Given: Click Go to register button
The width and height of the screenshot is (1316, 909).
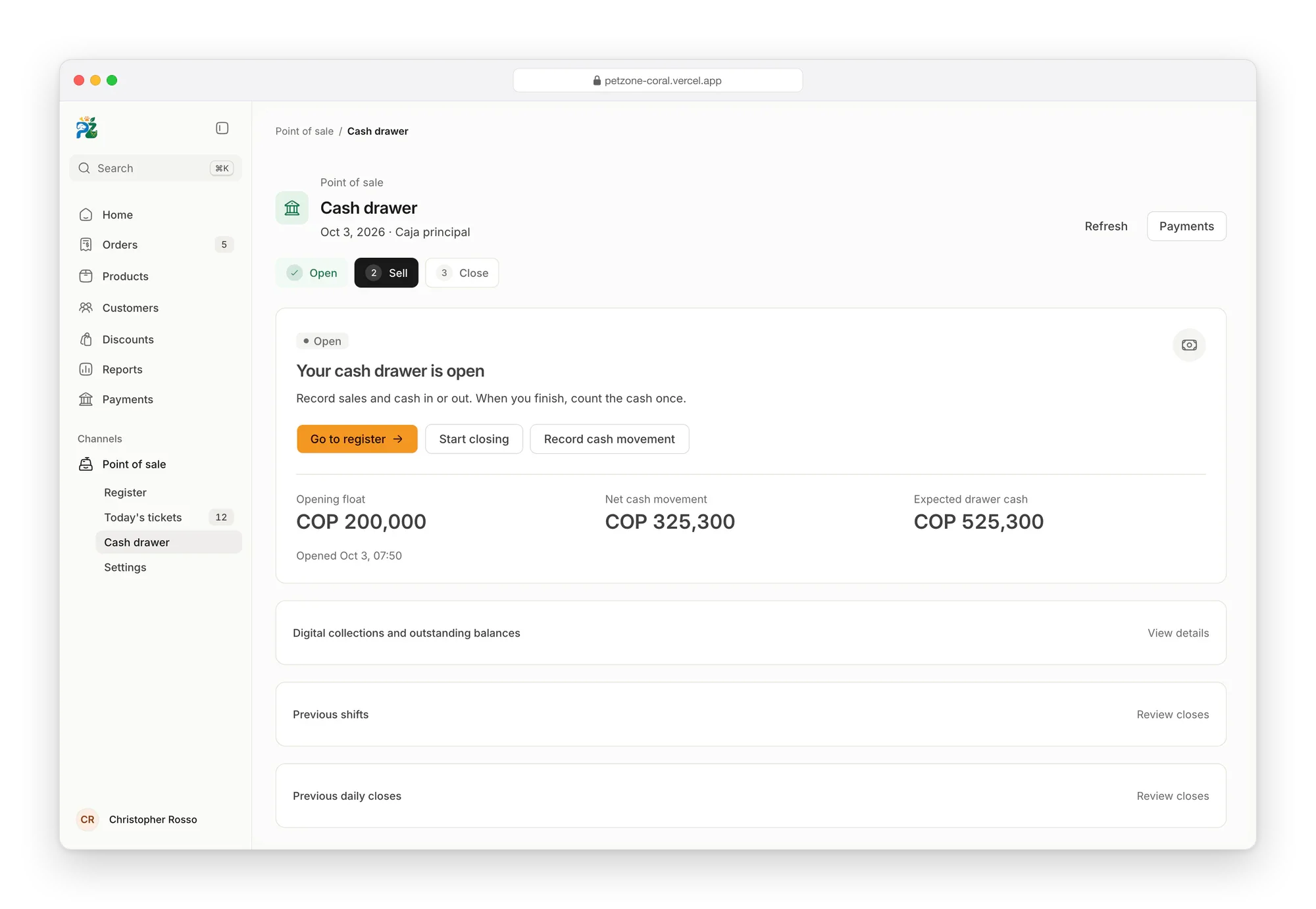Looking at the screenshot, I should click(357, 439).
